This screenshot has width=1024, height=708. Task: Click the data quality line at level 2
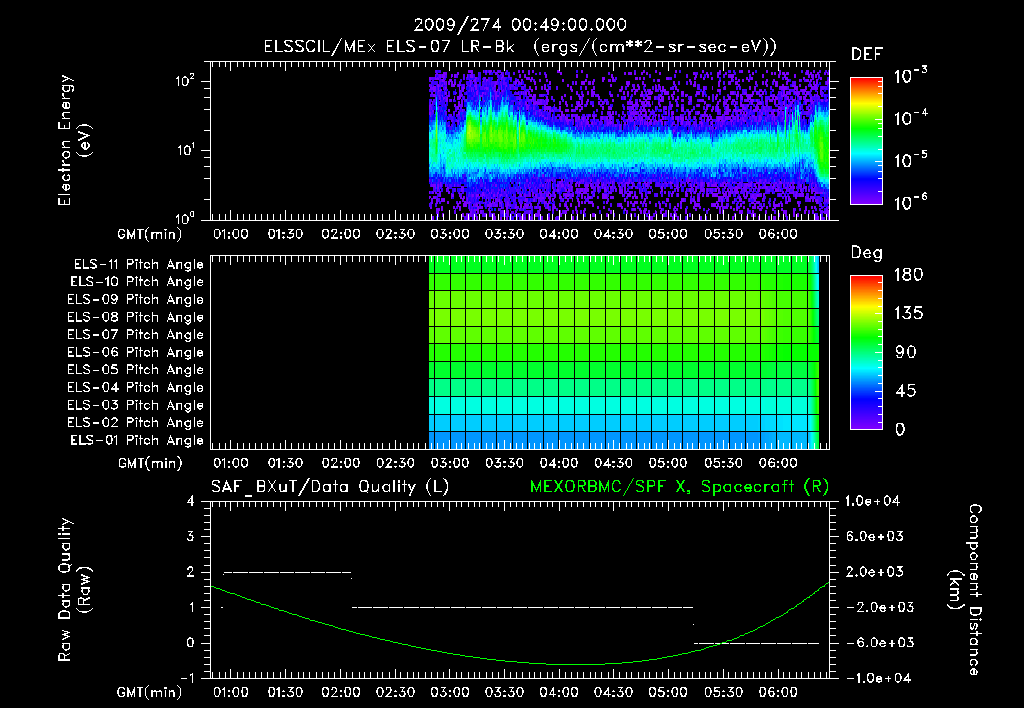287,573
